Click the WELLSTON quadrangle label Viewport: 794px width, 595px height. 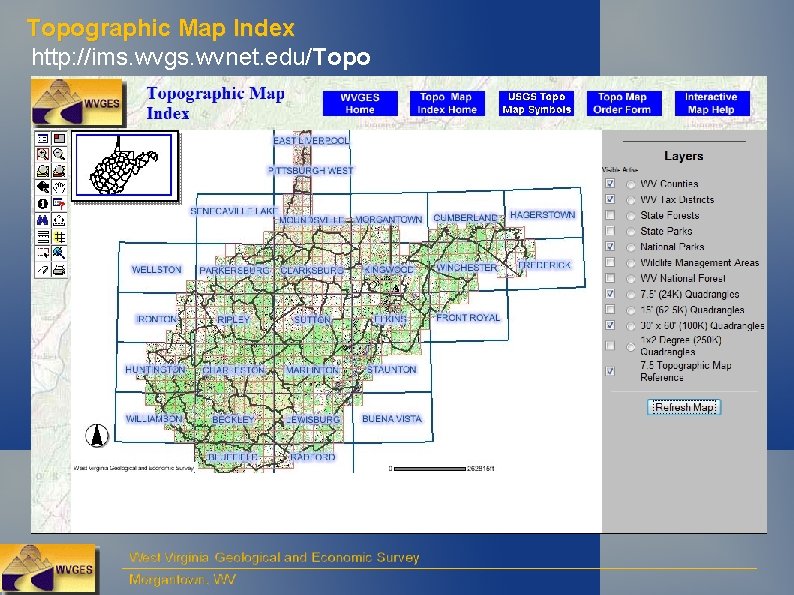click(x=156, y=269)
